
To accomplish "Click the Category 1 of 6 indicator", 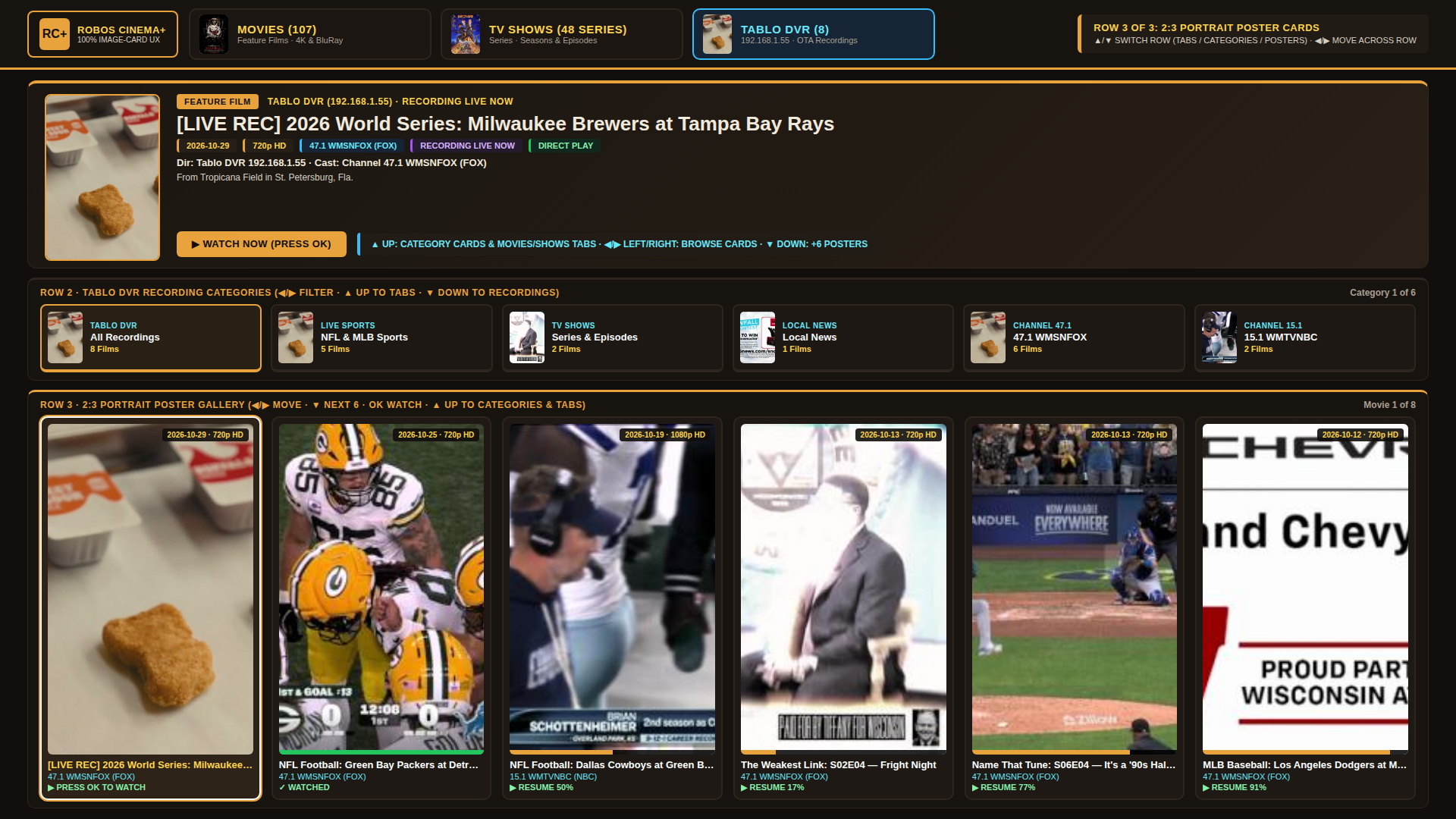I will tap(1382, 293).
